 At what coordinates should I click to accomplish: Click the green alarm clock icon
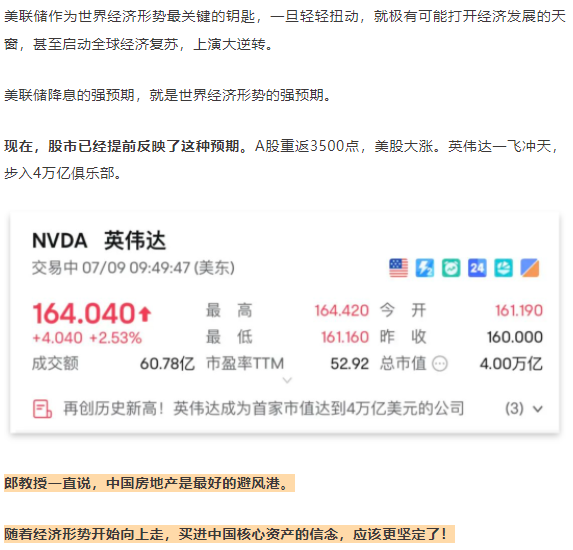coord(451,268)
